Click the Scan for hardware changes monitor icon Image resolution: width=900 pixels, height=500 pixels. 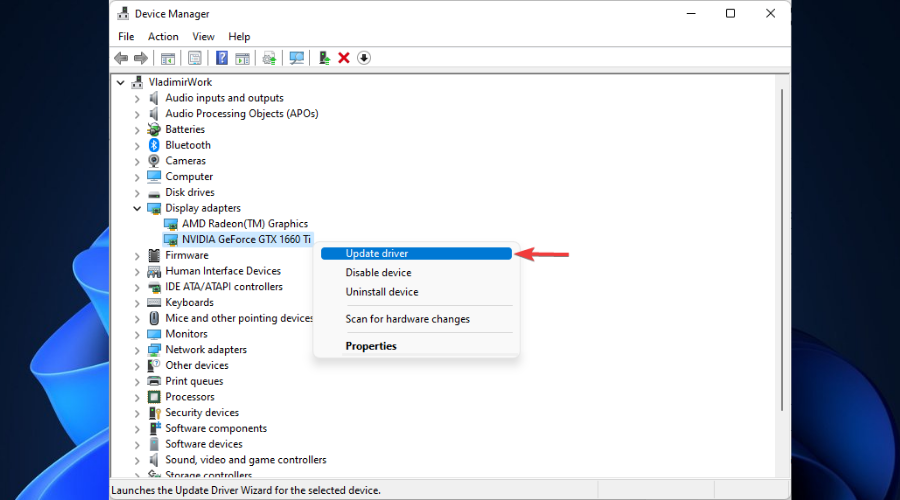pyautogui.click(x=297, y=58)
